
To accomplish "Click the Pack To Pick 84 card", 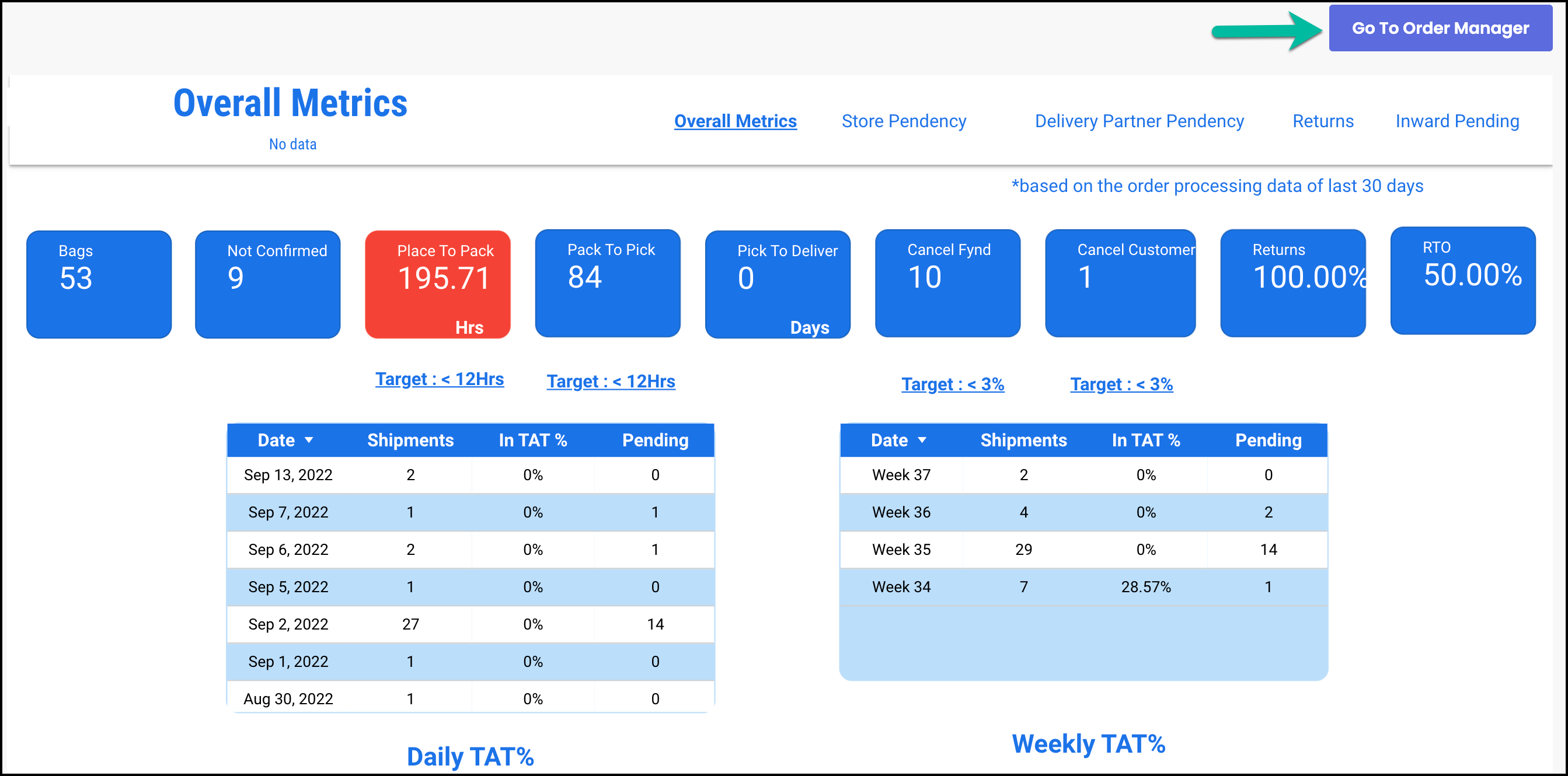I will coord(608,283).
